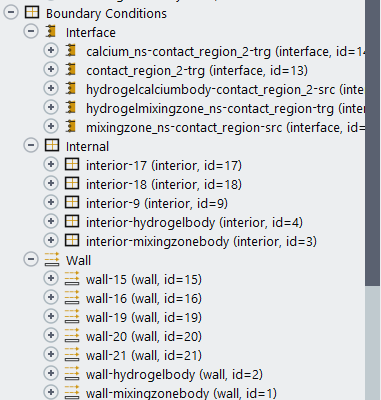Select interior-18 (interior, id=18)
The image size is (381, 400).
pos(164,185)
